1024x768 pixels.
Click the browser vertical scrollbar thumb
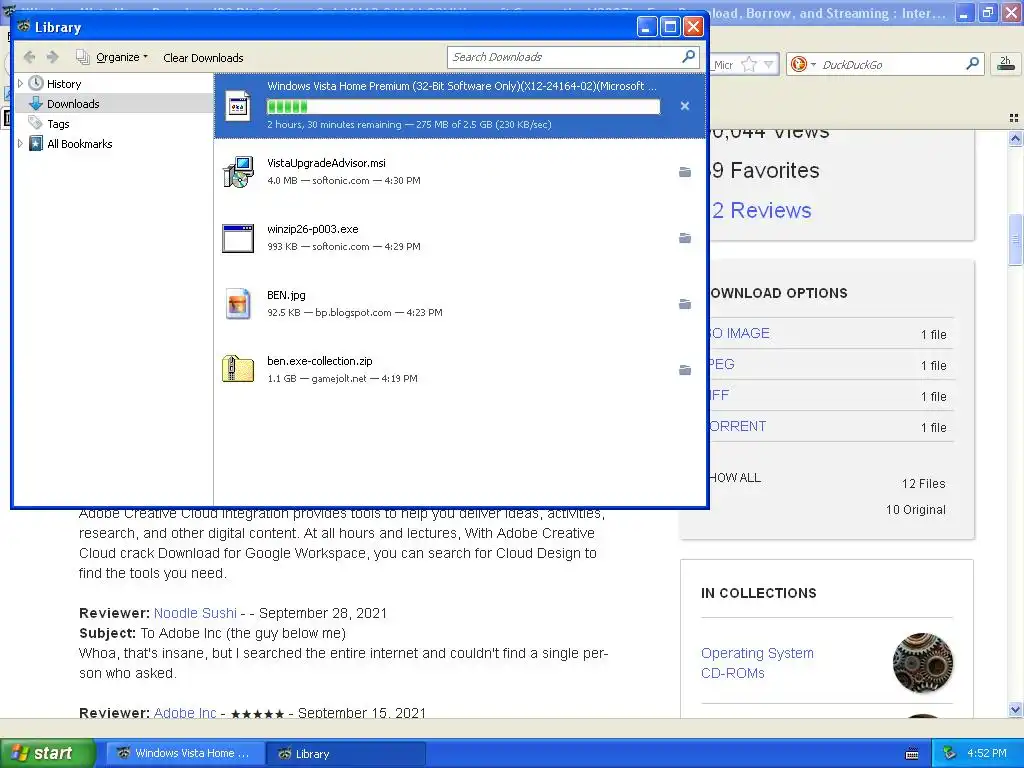click(1015, 240)
